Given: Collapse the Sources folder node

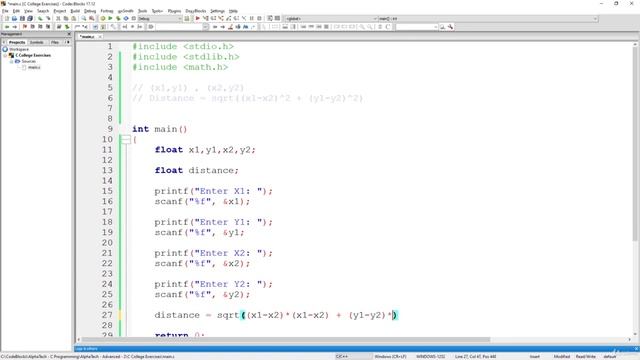Looking at the screenshot, I should 11,61.
